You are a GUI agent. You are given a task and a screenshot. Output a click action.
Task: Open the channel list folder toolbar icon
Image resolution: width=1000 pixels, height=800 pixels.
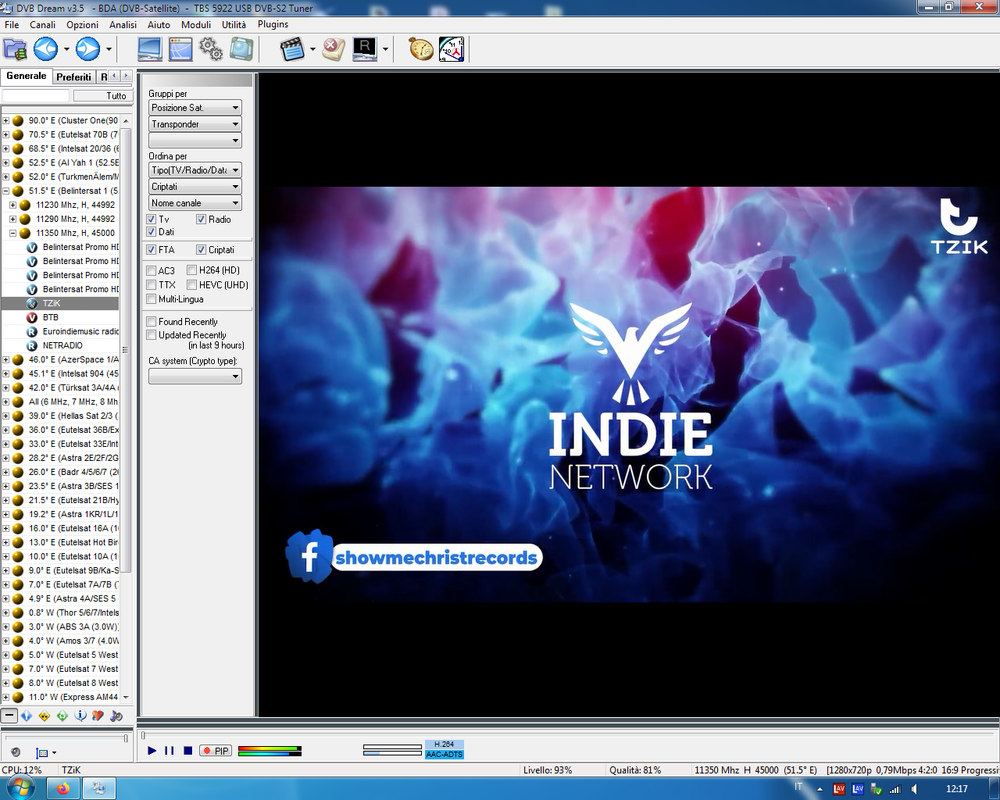[x=15, y=49]
